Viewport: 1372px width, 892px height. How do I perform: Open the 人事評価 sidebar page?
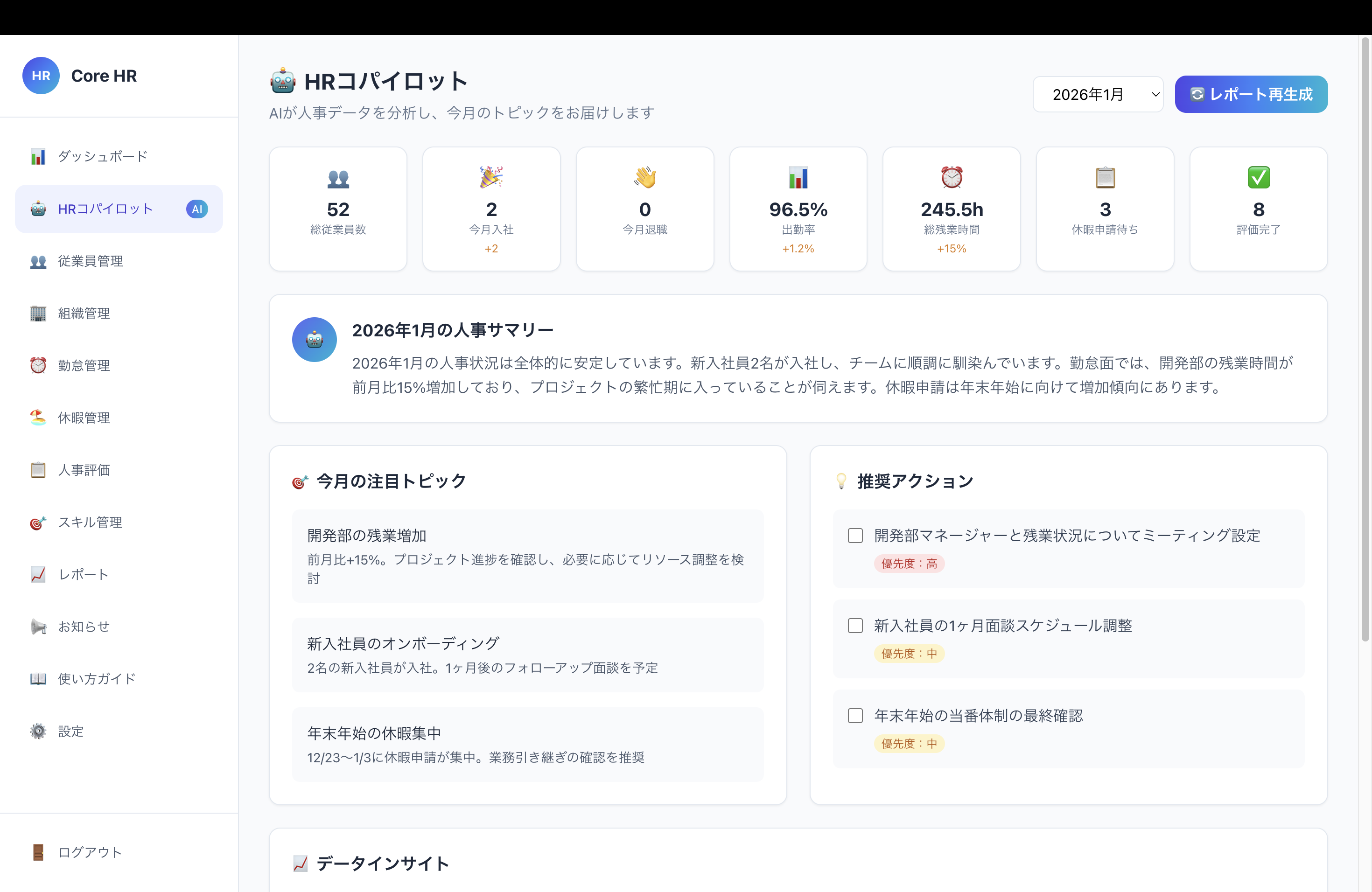(84, 470)
